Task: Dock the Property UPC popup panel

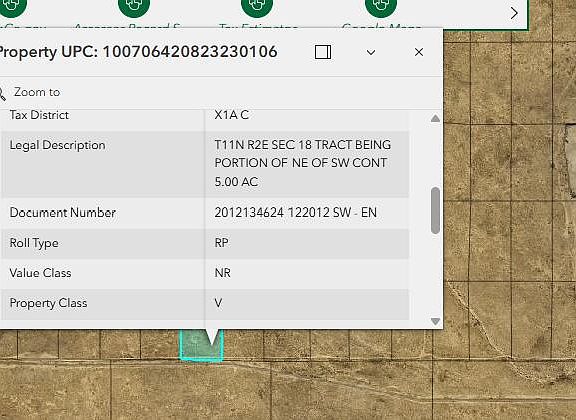Action: click(323, 52)
